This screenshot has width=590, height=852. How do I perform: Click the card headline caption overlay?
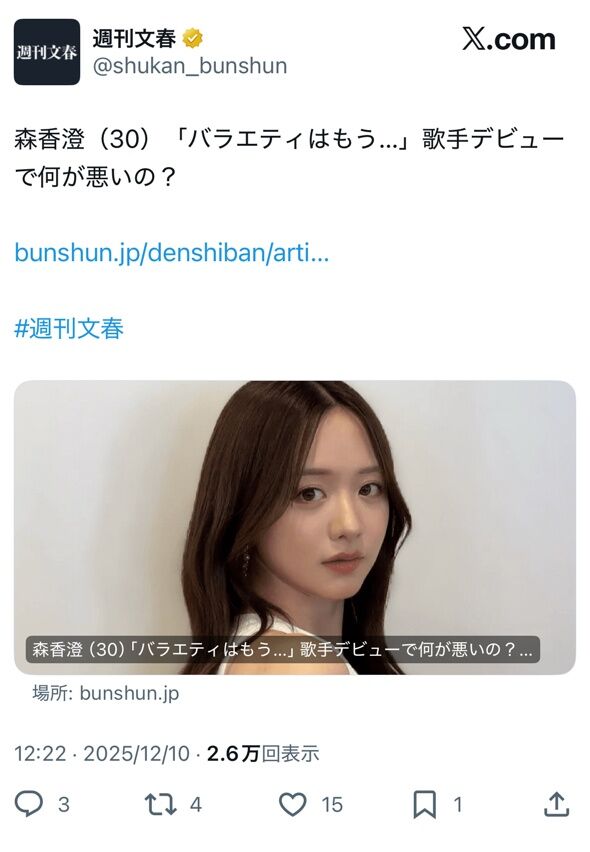click(283, 649)
